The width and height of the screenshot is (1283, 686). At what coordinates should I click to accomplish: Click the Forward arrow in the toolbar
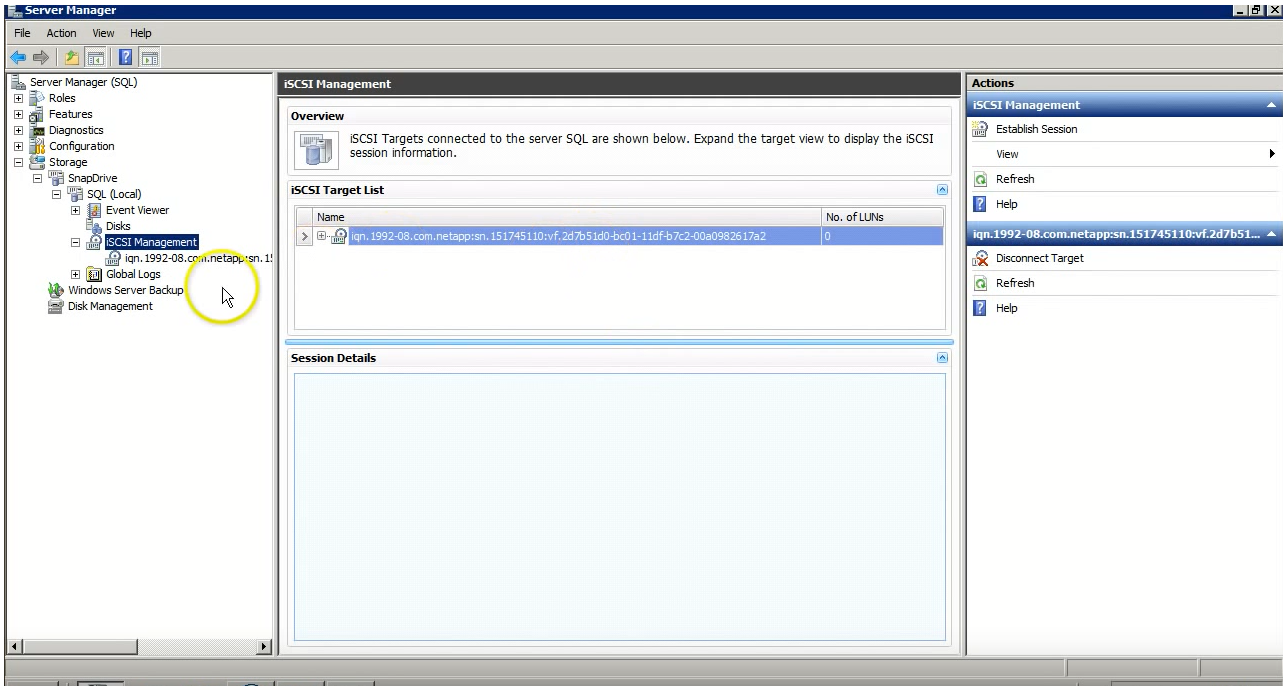(x=42, y=57)
